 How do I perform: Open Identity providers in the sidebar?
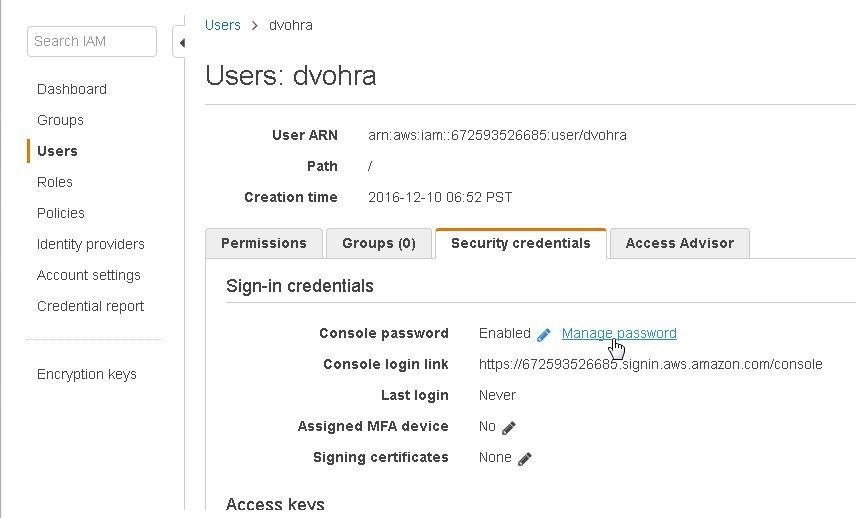click(x=91, y=245)
